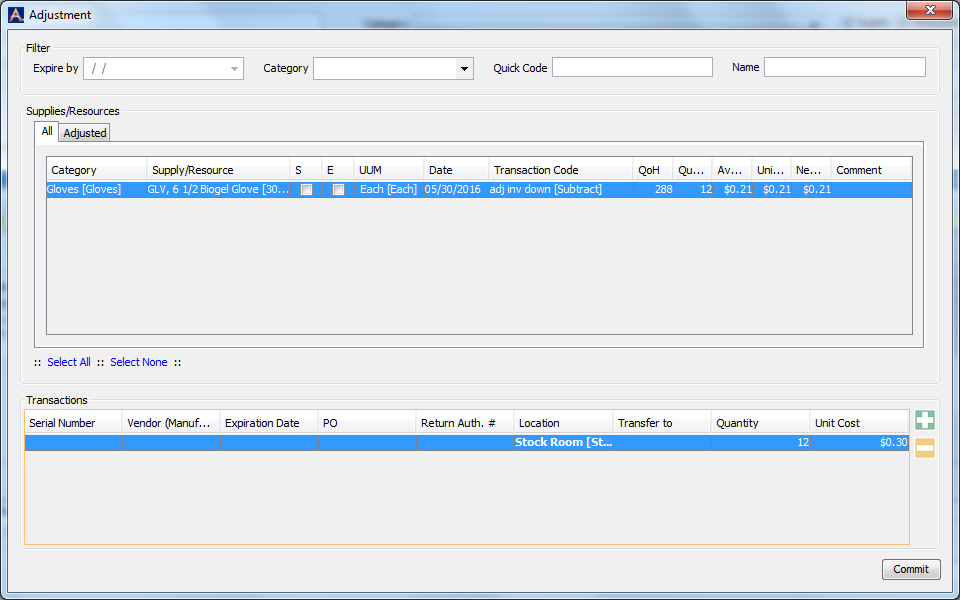The width and height of the screenshot is (960, 600).
Task: Select the All tab
Action: point(47,132)
